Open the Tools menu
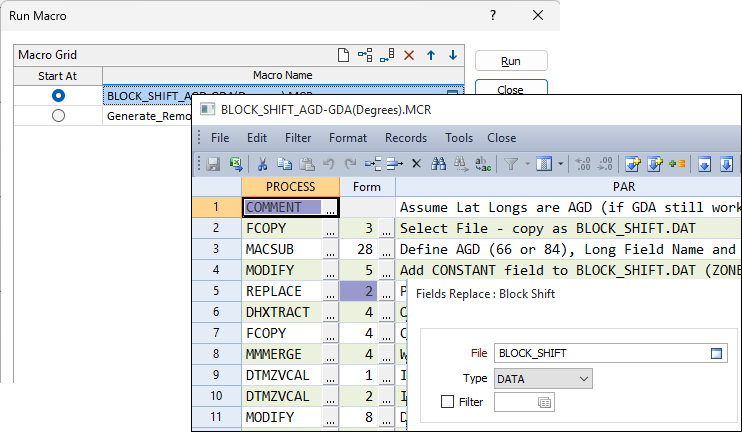This screenshot has width=742, height=432. (459, 138)
